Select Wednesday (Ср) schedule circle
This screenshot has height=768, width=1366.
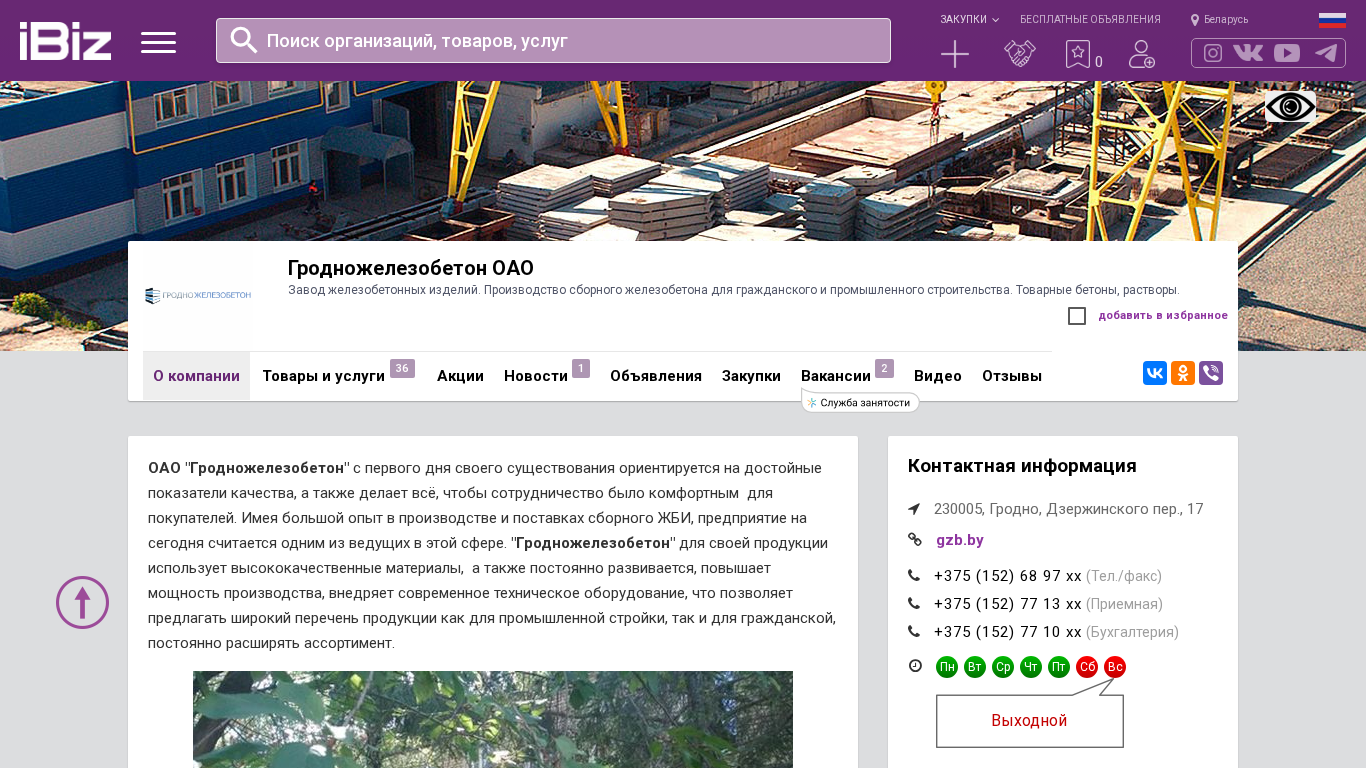(1003, 667)
